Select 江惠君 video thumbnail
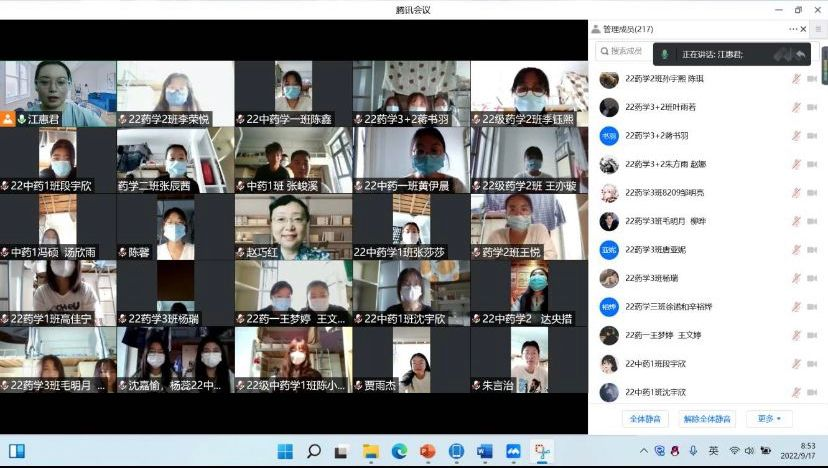The height and width of the screenshot is (468, 828). [58, 93]
